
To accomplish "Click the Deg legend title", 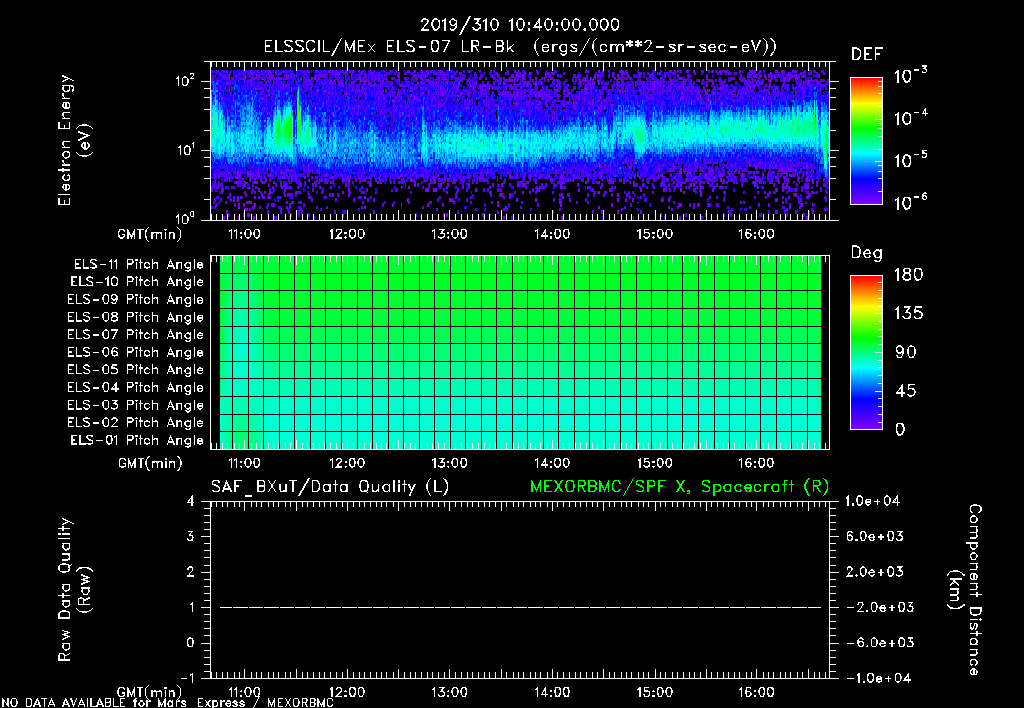I will (x=866, y=253).
